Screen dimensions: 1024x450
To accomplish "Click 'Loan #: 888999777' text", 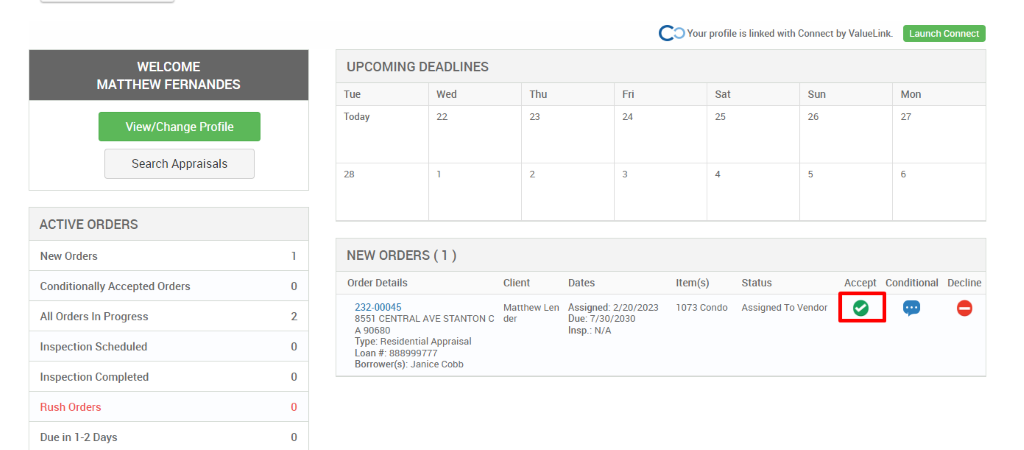I will pos(396,353).
